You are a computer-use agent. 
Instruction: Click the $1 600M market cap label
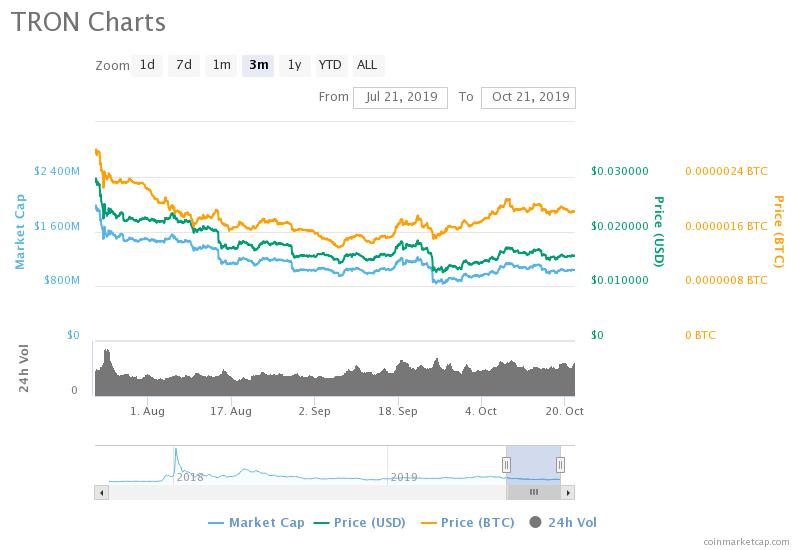click(x=57, y=226)
